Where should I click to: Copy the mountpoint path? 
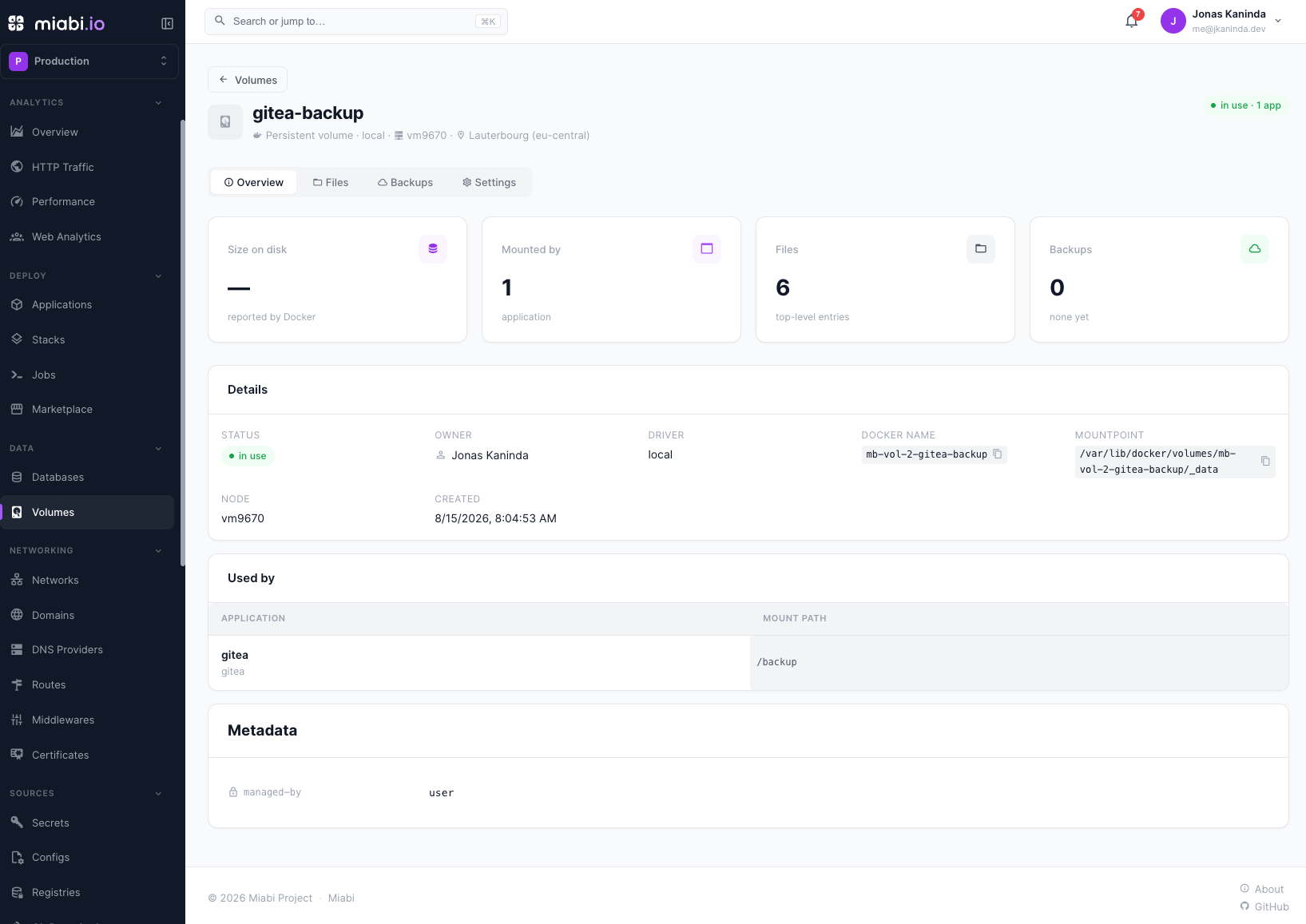1265,461
